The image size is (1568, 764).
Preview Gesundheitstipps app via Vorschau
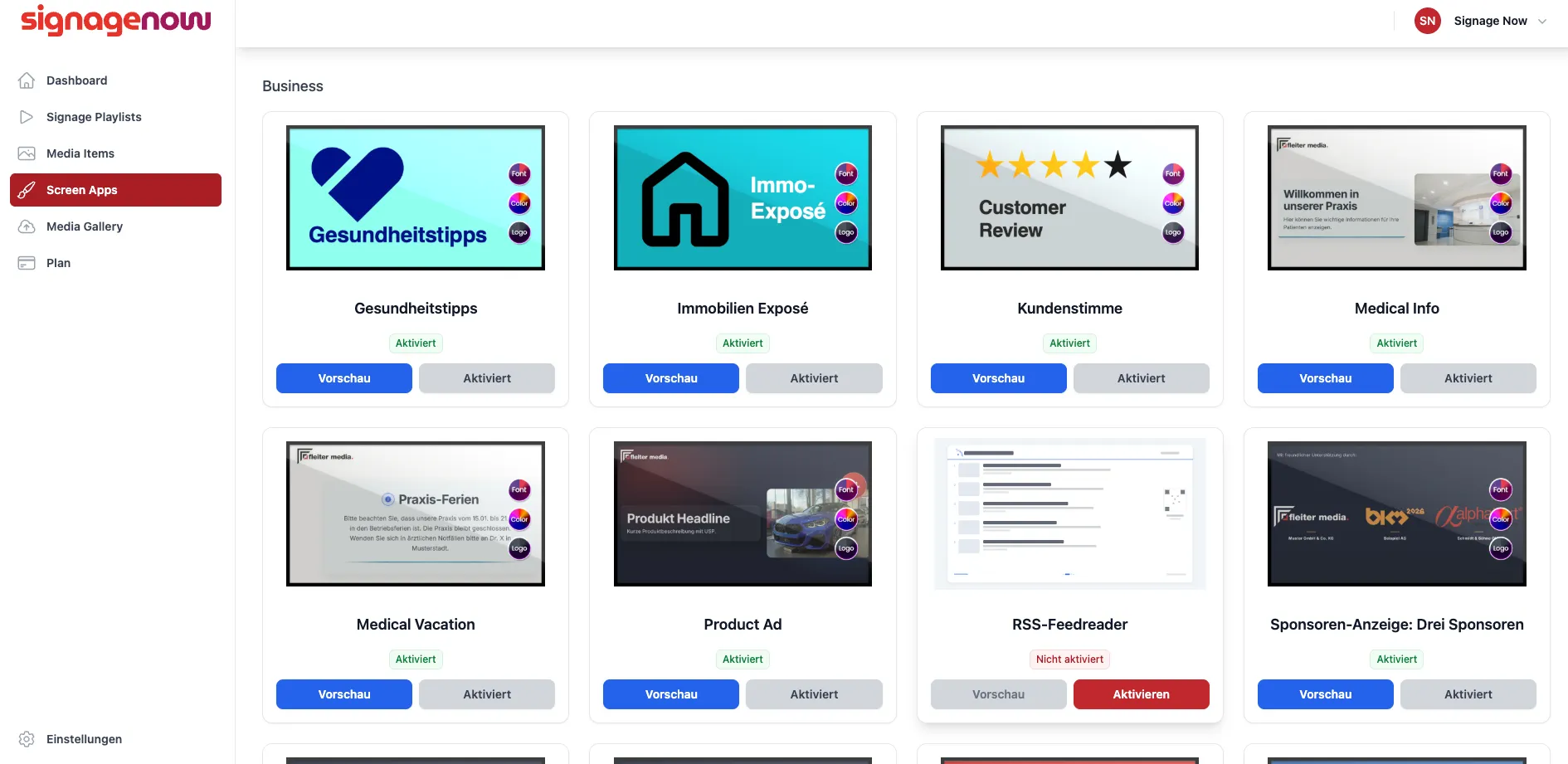pos(344,378)
